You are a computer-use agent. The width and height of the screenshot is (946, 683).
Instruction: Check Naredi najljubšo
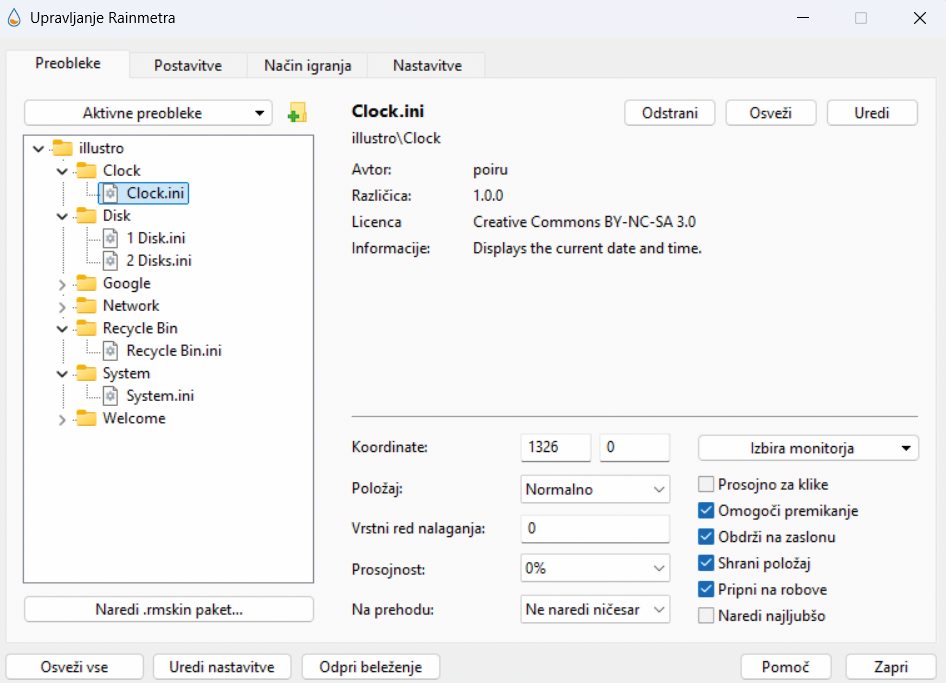706,615
